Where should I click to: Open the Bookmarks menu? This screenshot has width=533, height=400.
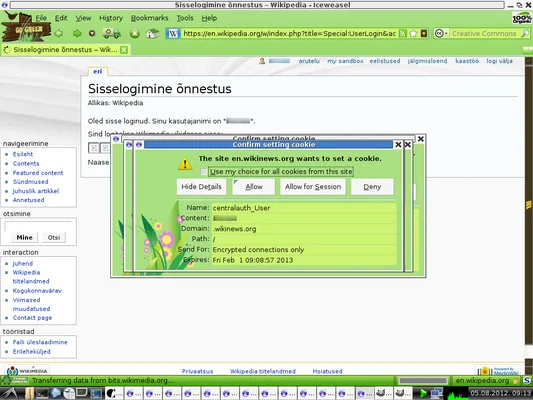pyautogui.click(x=150, y=18)
